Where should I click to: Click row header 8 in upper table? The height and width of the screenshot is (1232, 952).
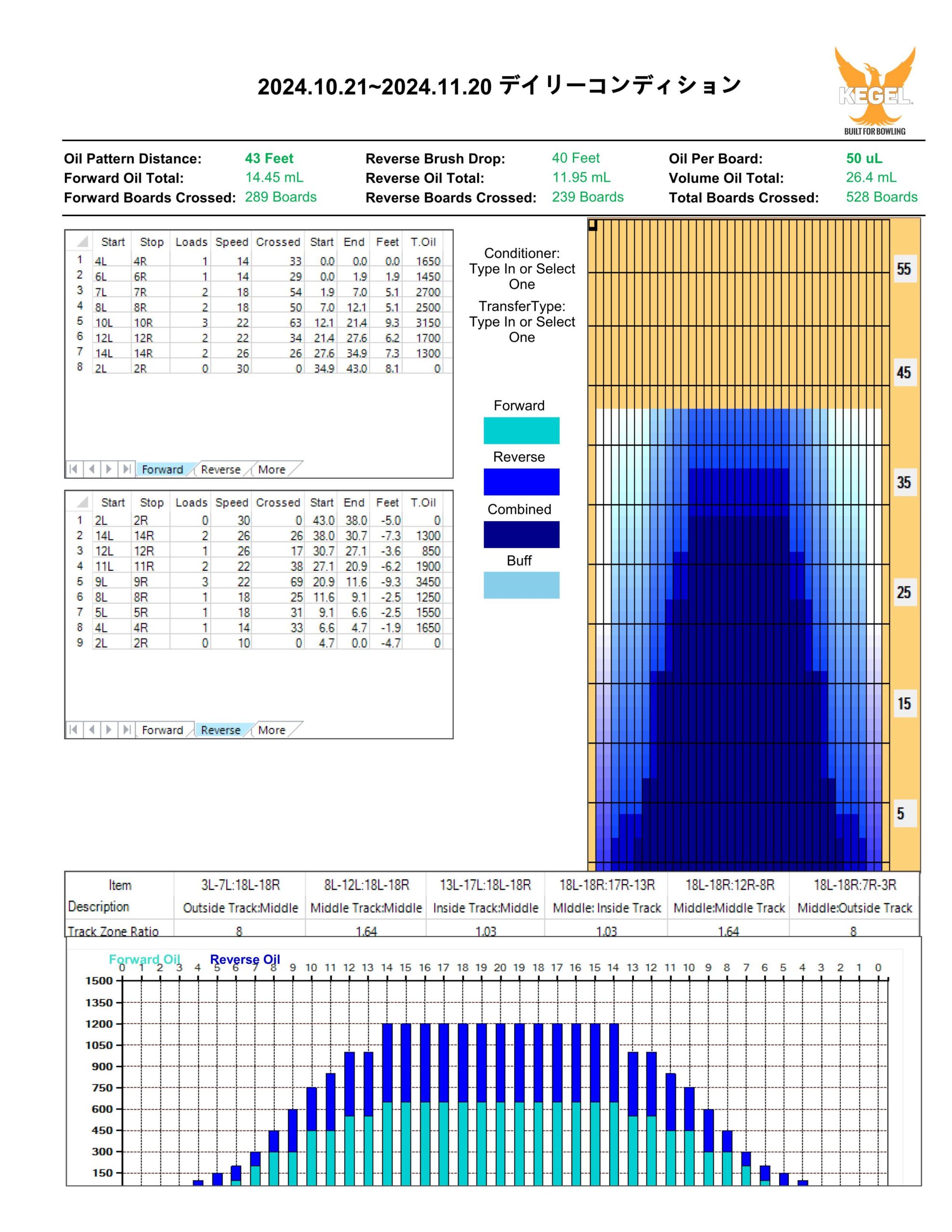pyautogui.click(x=79, y=367)
